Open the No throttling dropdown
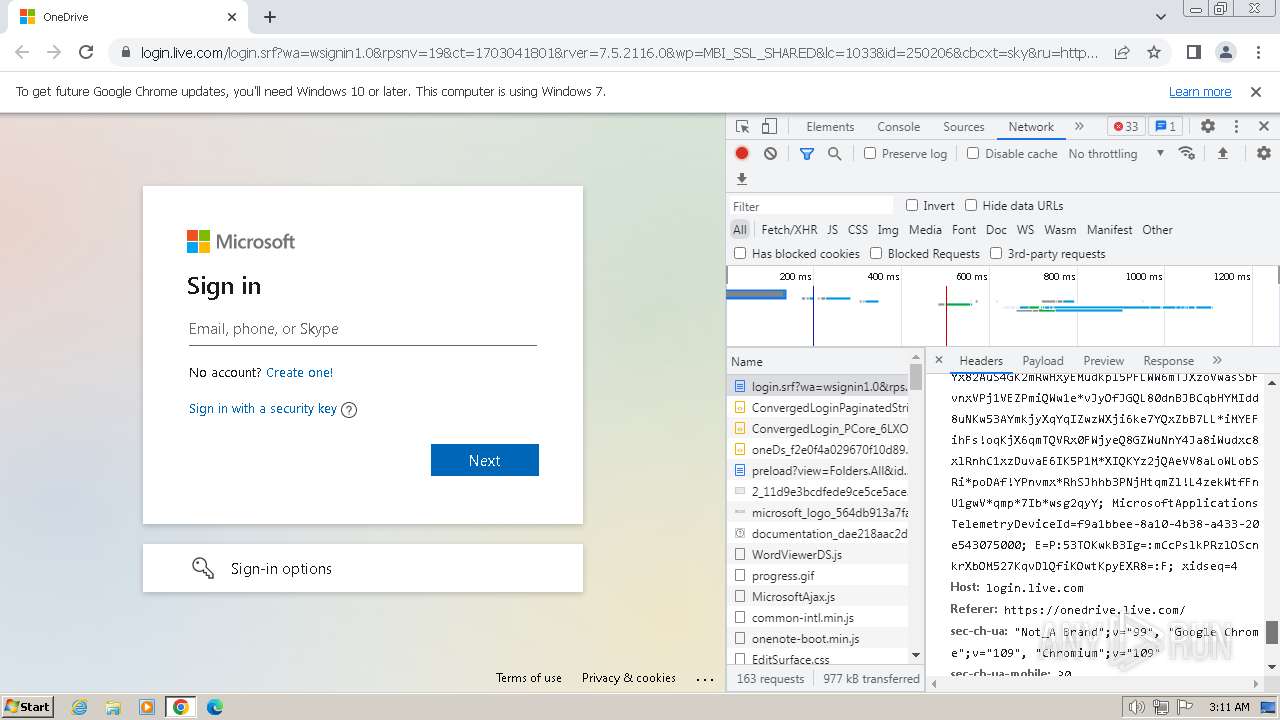The width and height of the screenshot is (1280, 720). coord(1116,153)
